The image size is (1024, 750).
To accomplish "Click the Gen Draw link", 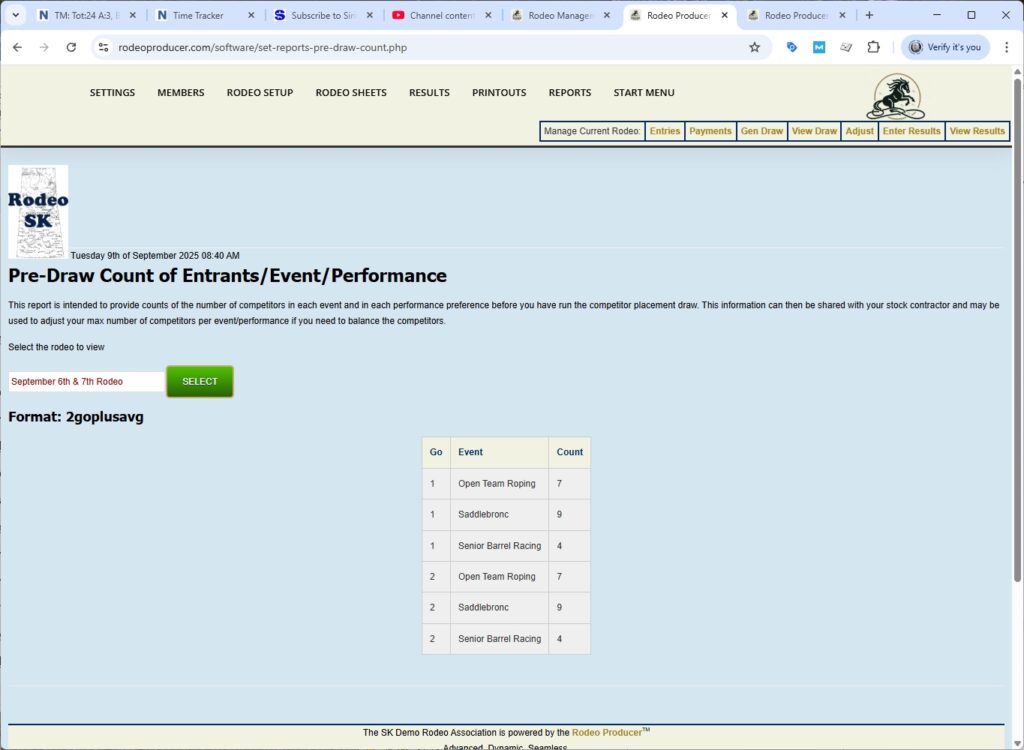I will pos(761,131).
